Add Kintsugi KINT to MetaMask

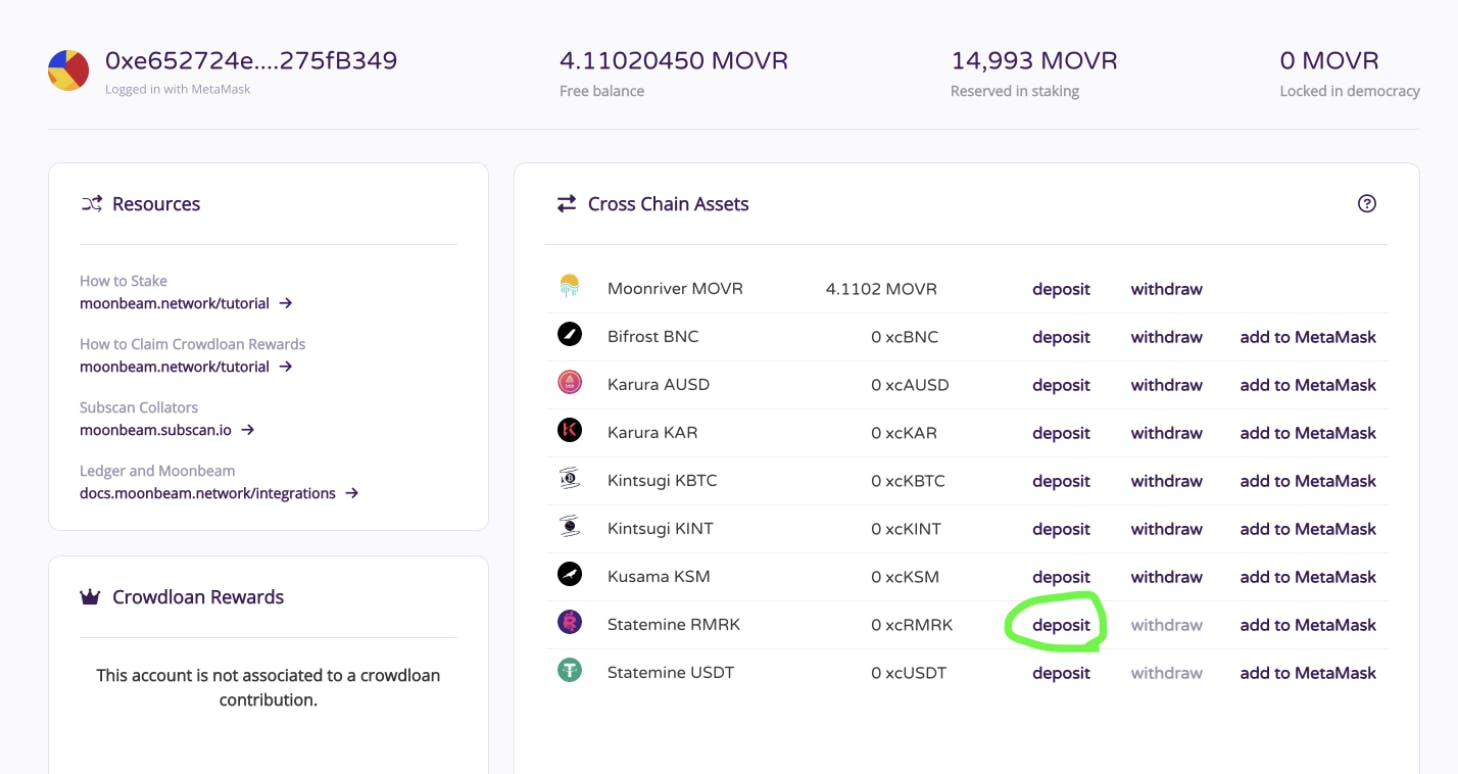[1308, 529]
